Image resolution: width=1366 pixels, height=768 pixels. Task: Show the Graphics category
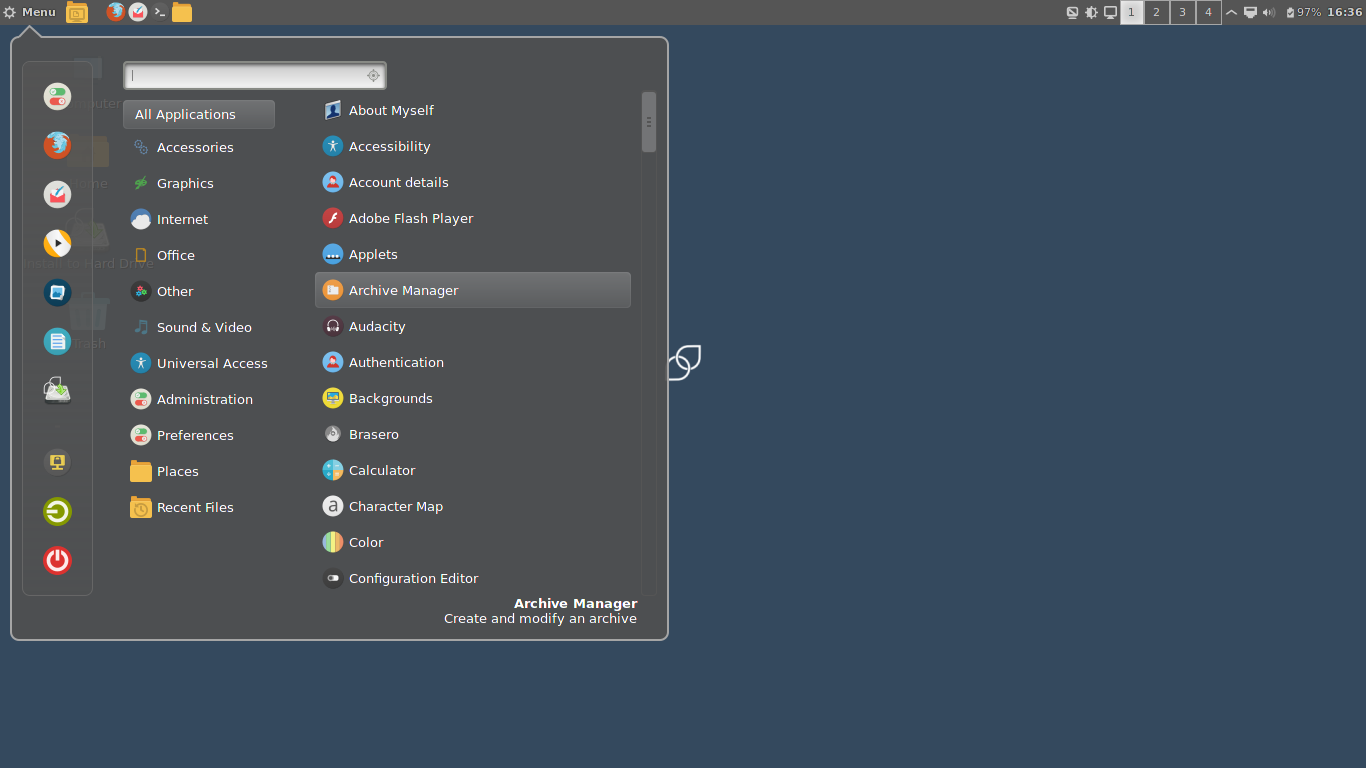199,183
